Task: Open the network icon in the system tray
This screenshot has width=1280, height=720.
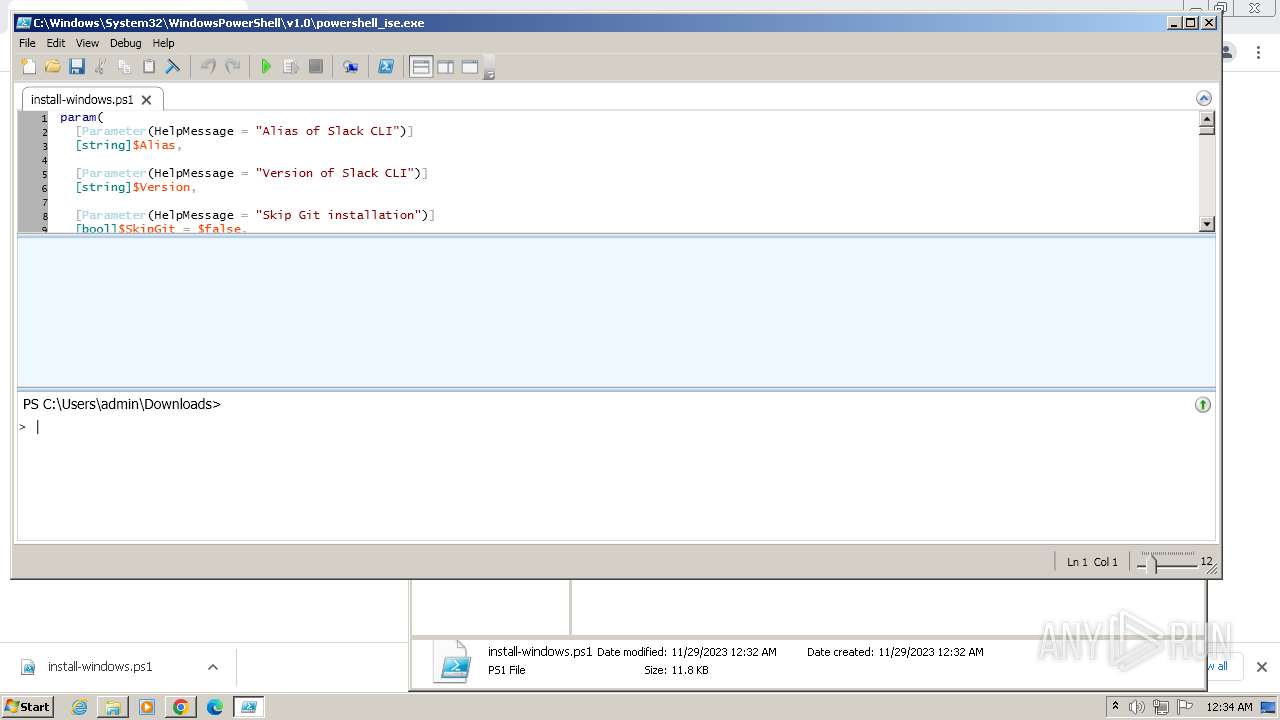Action: 1161,707
